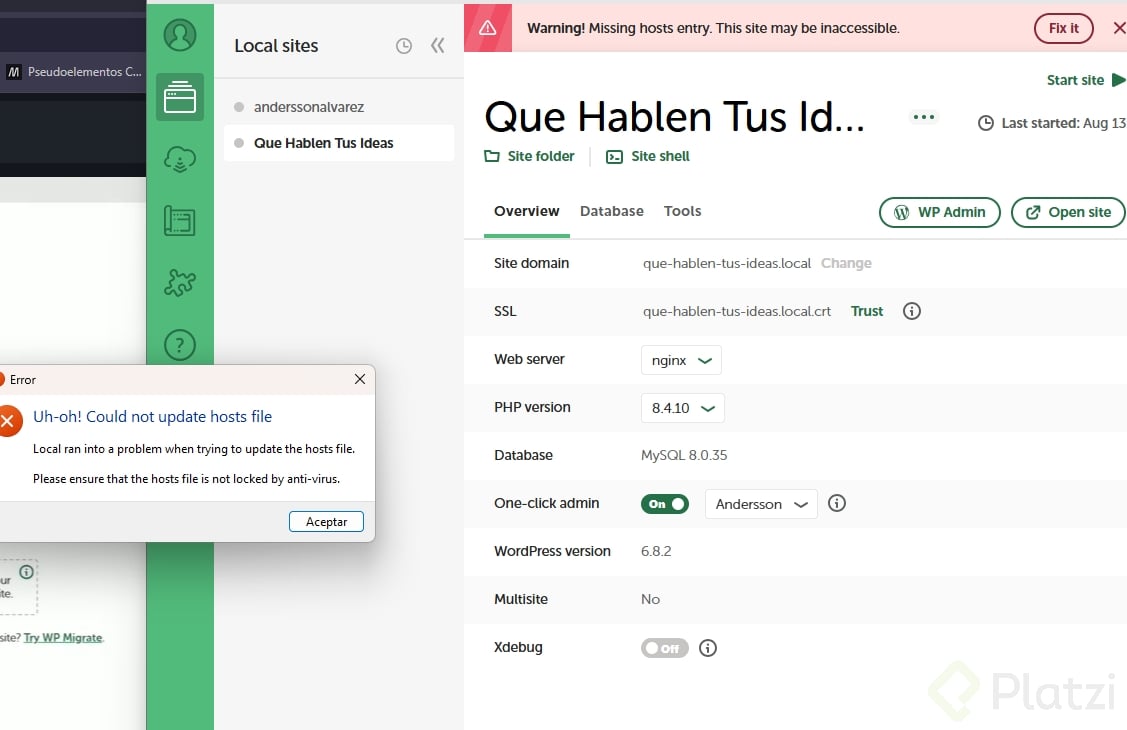1127x730 pixels.
Task: Start the site with Start site button
Action: click(x=1085, y=80)
